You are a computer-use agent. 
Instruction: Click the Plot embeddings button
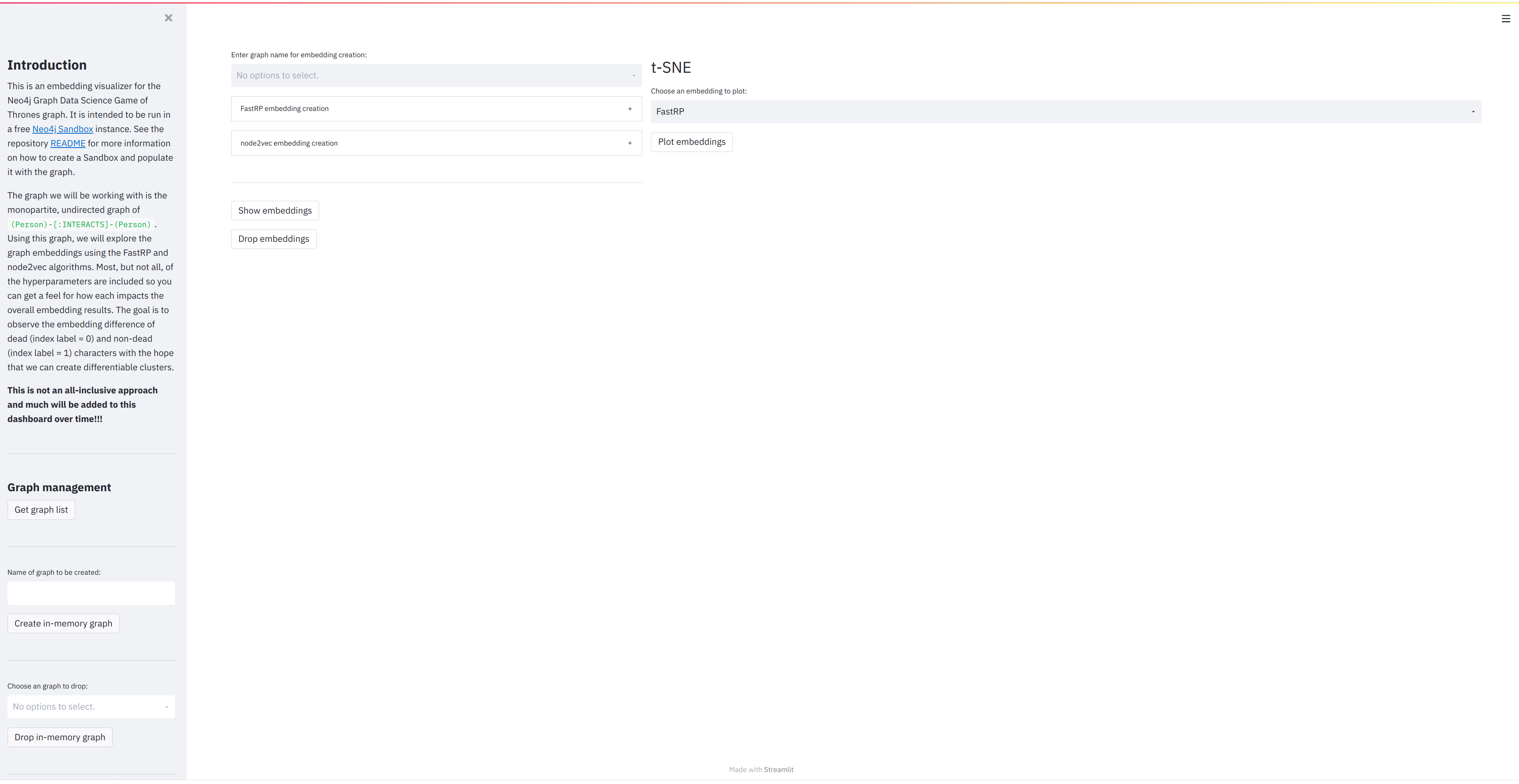[x=691, y=142]
